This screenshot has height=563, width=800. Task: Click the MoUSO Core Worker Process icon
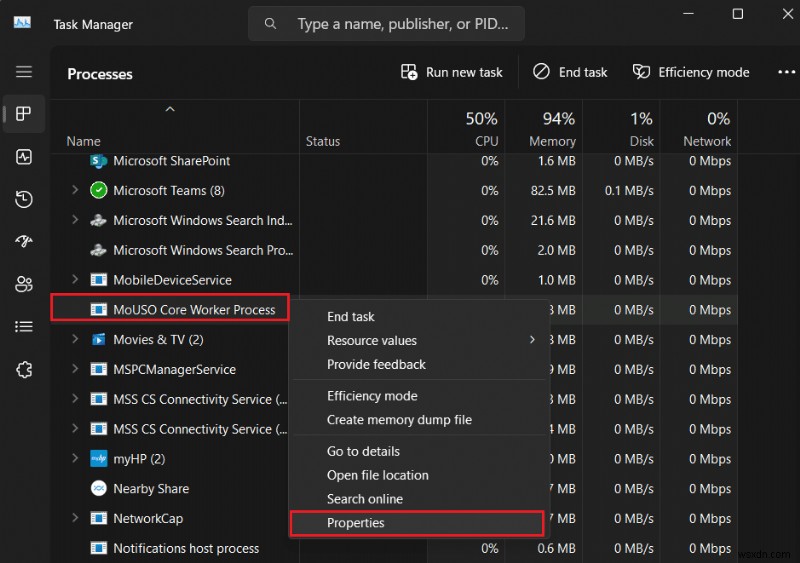pos(98,309)
